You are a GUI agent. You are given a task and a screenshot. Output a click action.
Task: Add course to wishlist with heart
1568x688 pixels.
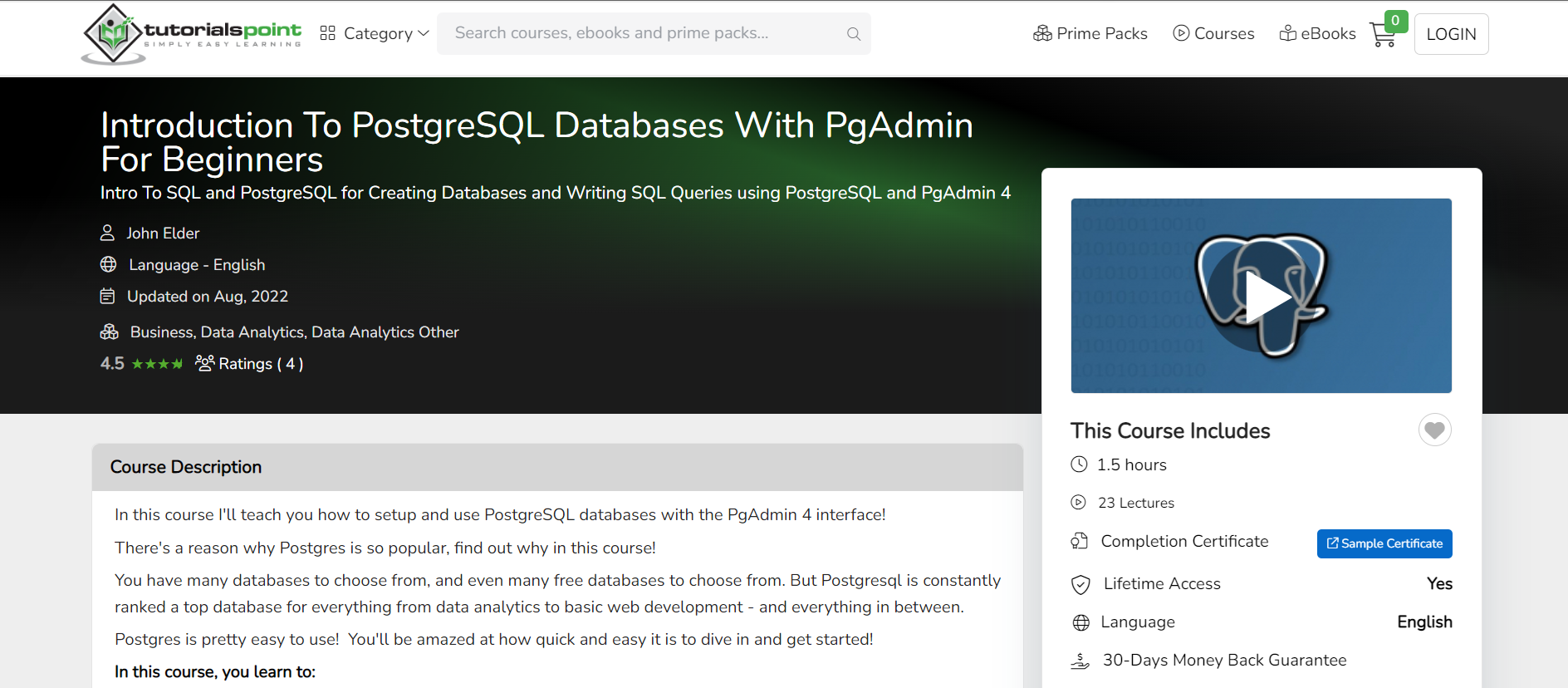click(1434, 430)
